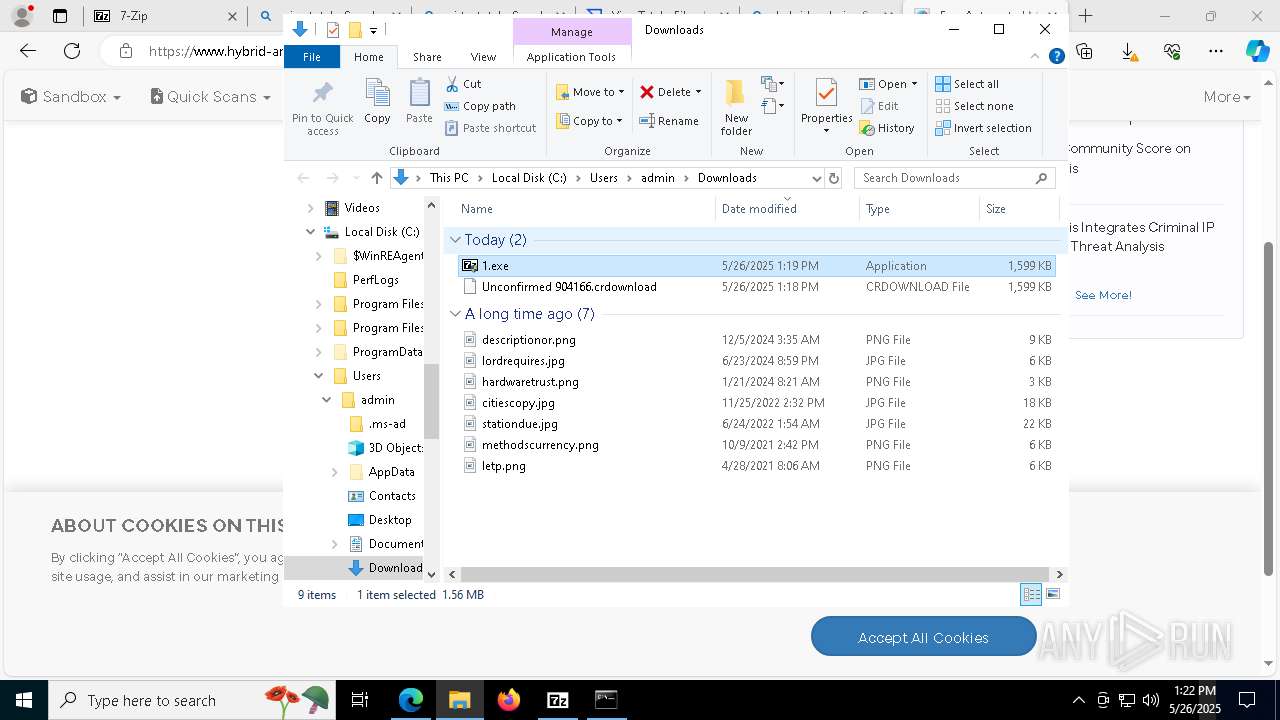The height and width of the screenshot is (720, 1280).
Task: Switch to large icons view layout
Action: point(1052,594)
